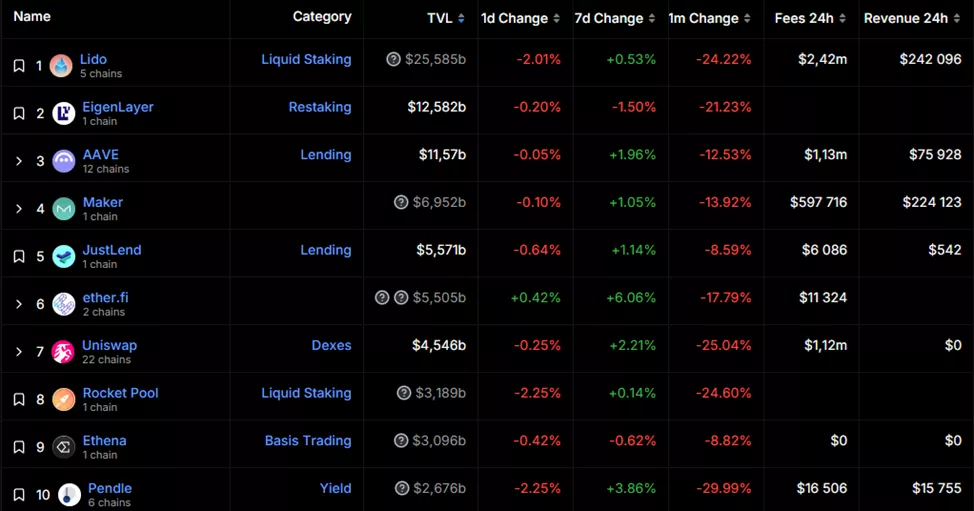Click the Lido logo icon
The height and width of the screenshot is (511, 974).
61,66
